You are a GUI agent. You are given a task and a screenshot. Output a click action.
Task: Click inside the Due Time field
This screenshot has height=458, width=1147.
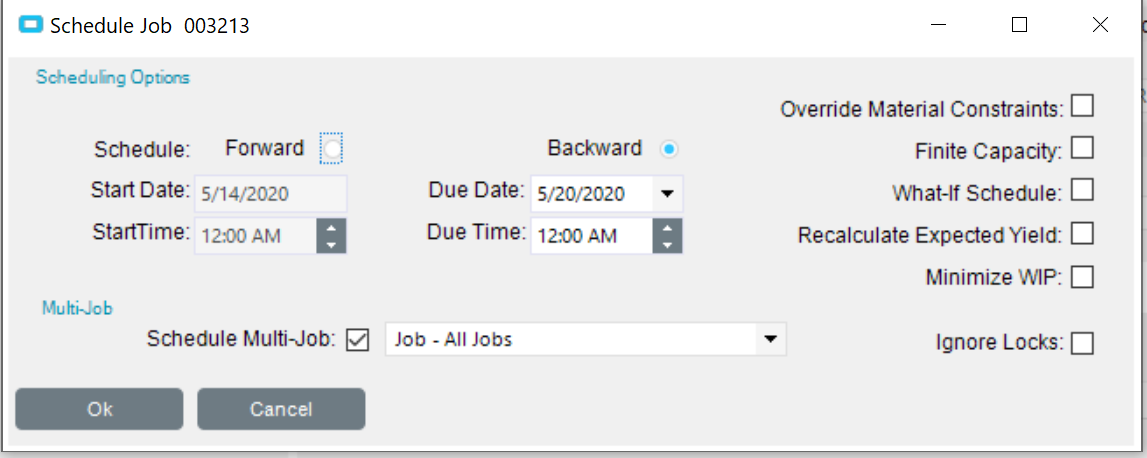[x=590, y=236]
